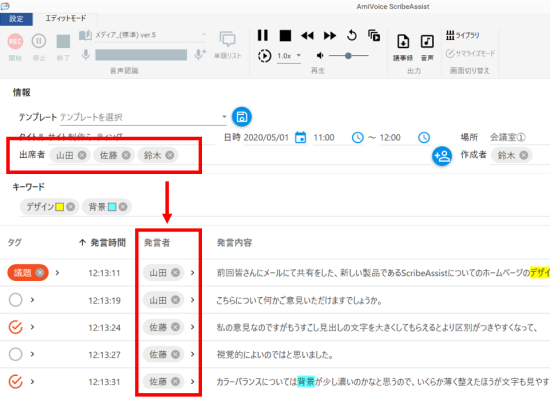The width and height of the screenshot is (550, 397).
Task: Fast forward with the double-right arrows
Action: 330,35
